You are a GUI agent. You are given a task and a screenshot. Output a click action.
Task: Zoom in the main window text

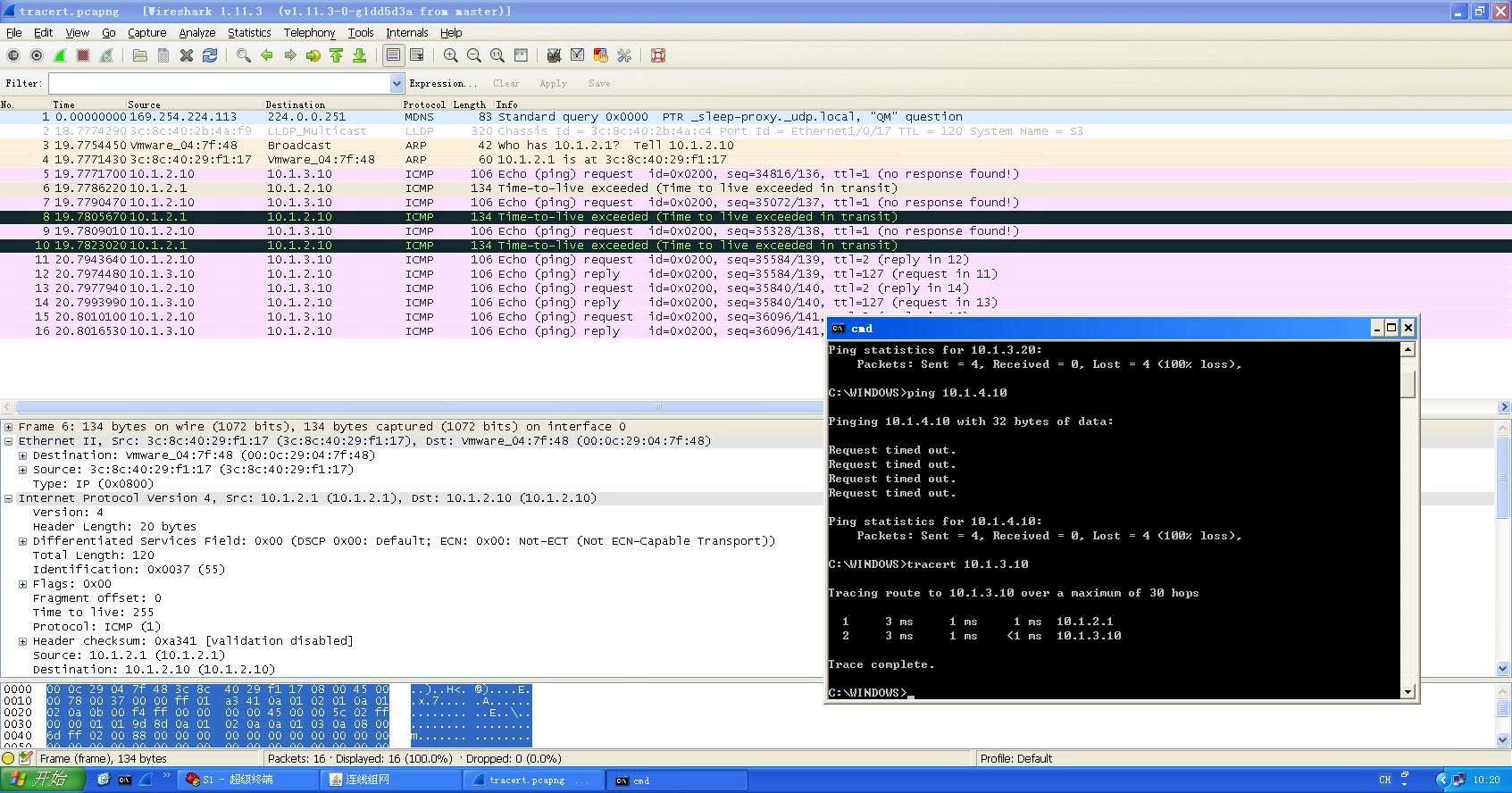click(x=451, y=55)
